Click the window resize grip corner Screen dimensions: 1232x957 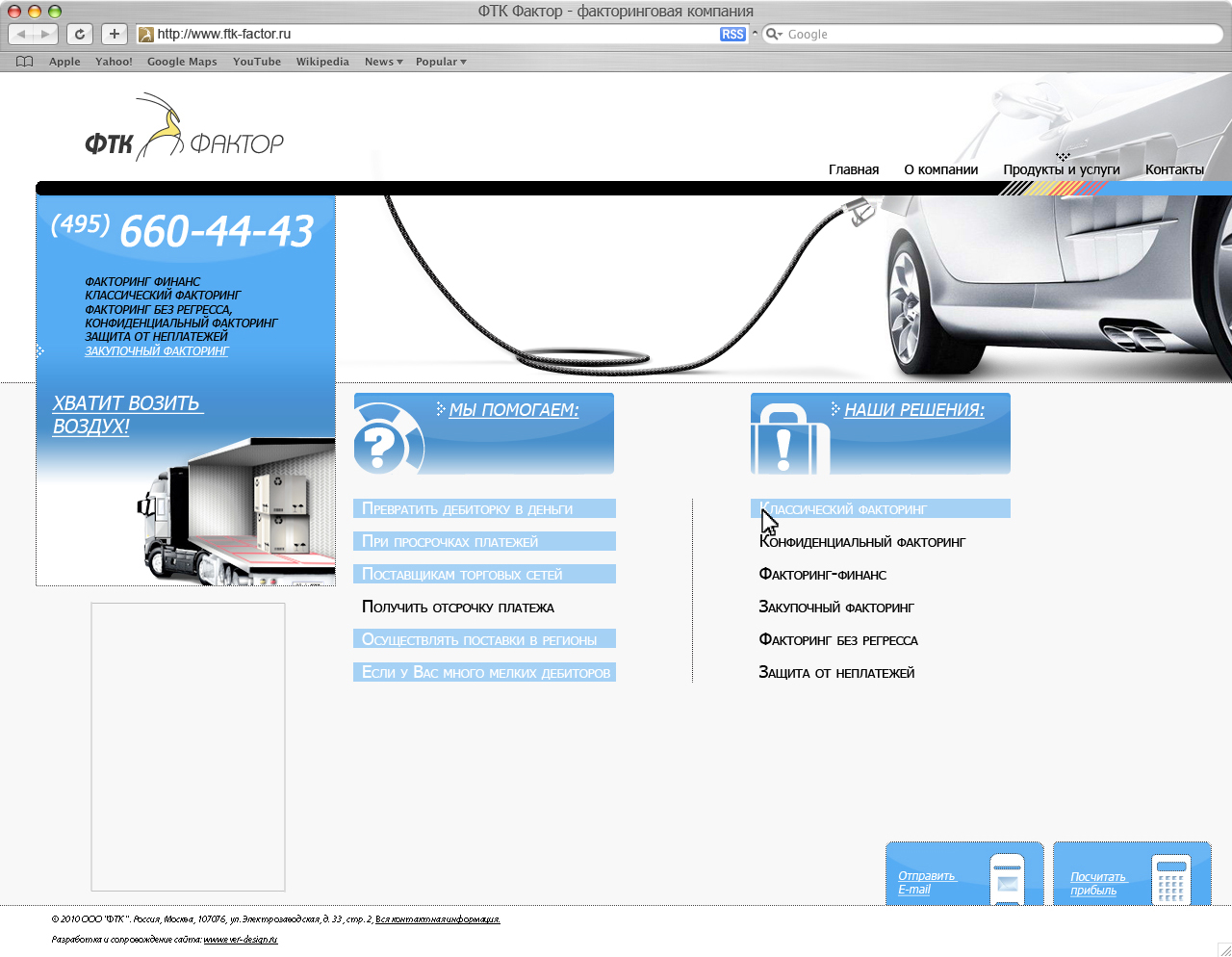pyautogui.click(x=1223, y=949)
